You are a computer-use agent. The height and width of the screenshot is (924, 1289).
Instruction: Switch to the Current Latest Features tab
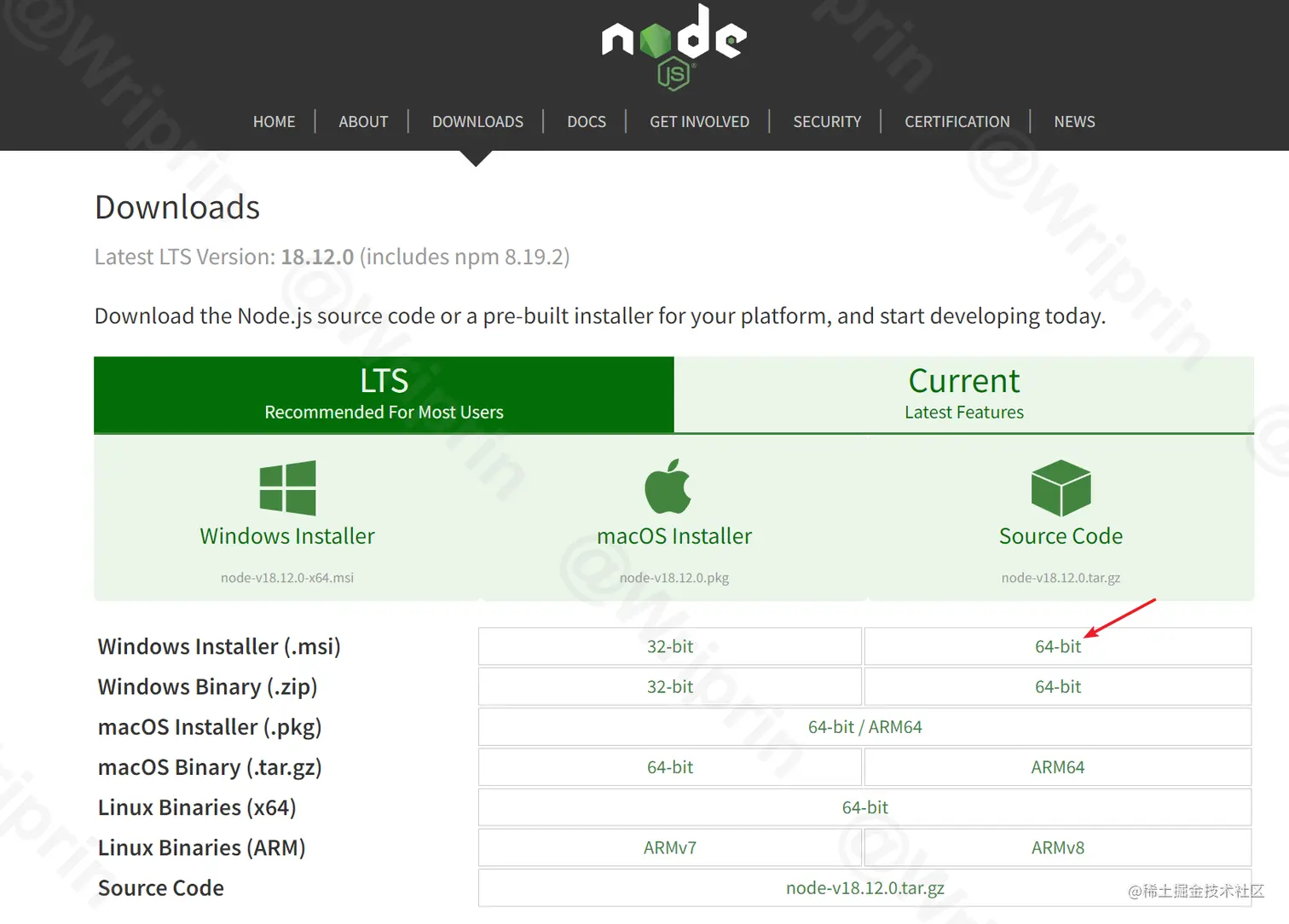coord(964,395)
